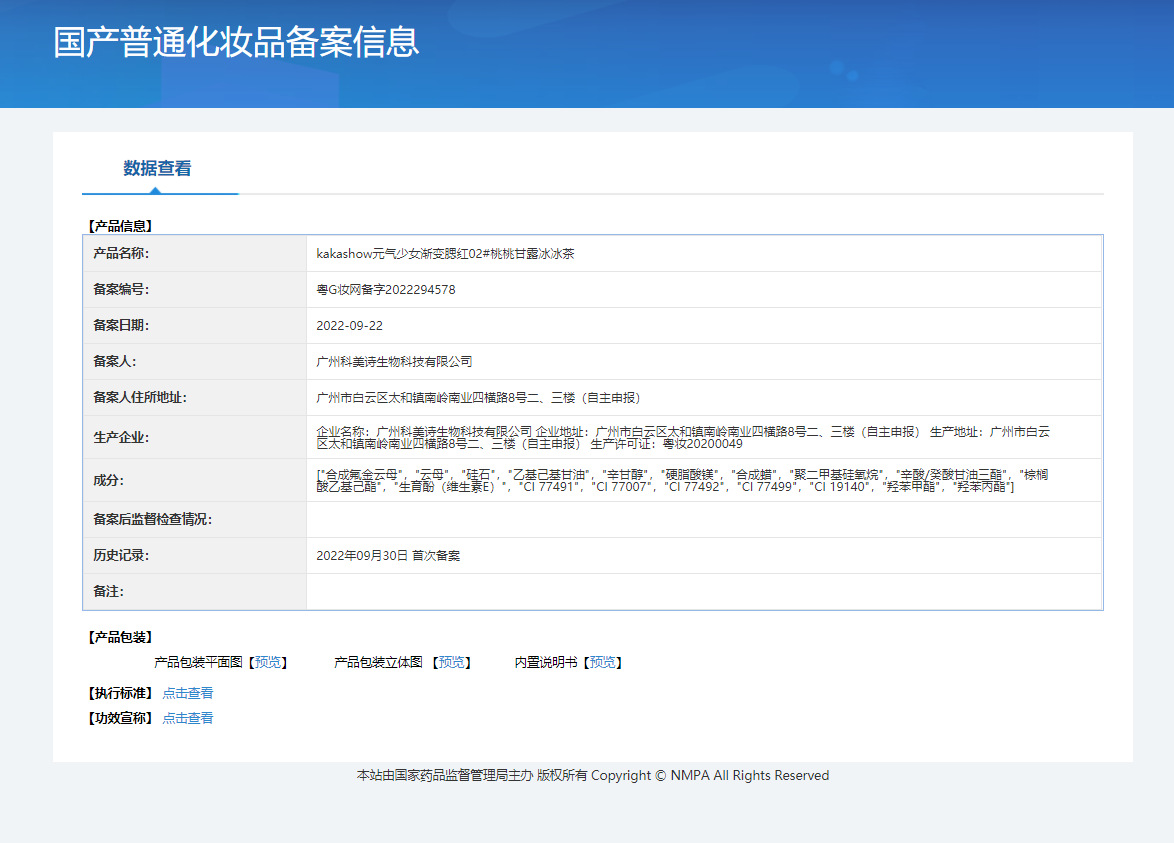Click the 备案后监督检查情况 label cell
The width and height of the screenshot is (1174, 843).
point(195,520)
